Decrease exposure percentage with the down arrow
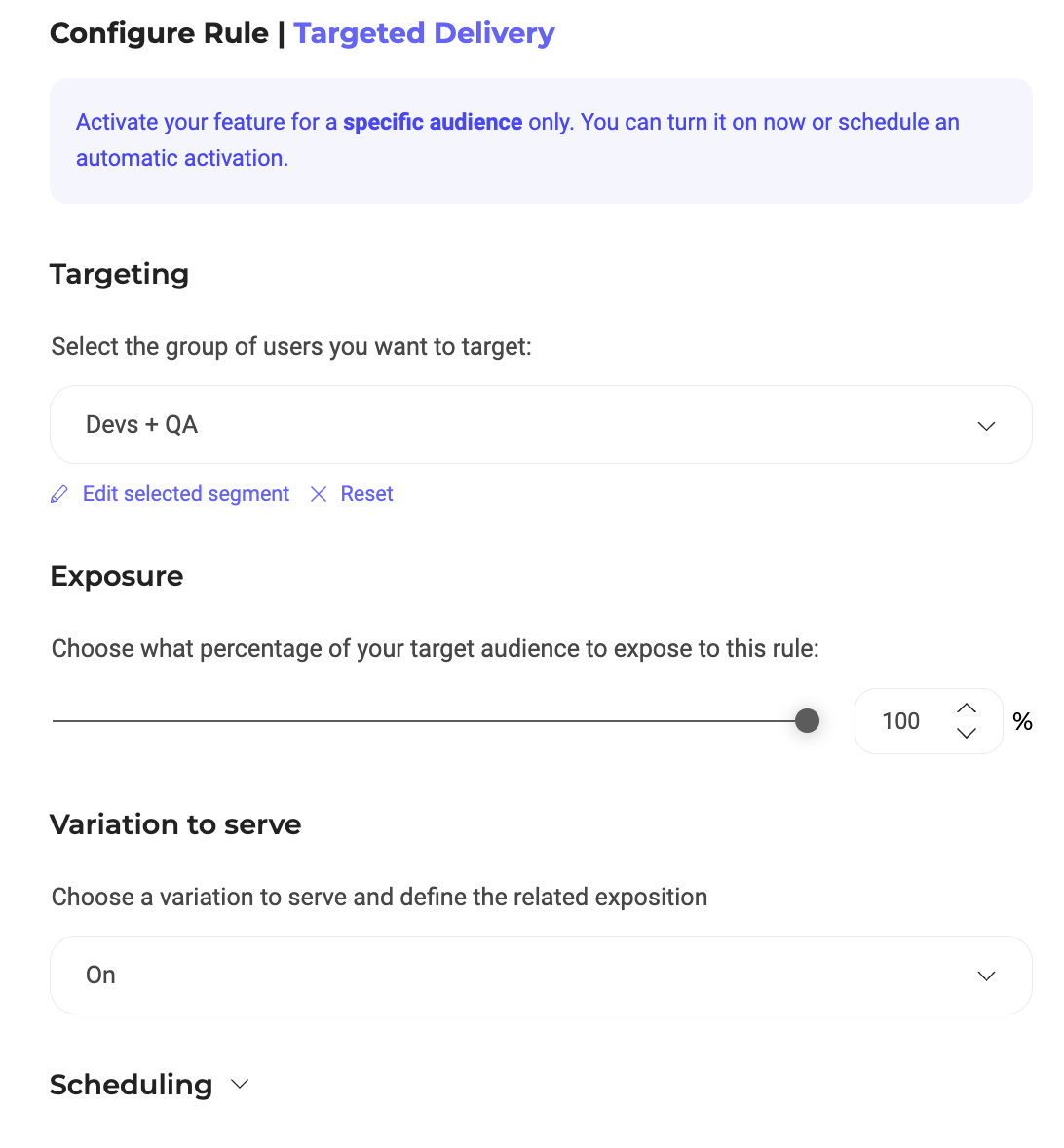Image resolution: width=1064 pixels, height=1148 pixels. click(x=967, y=734)
